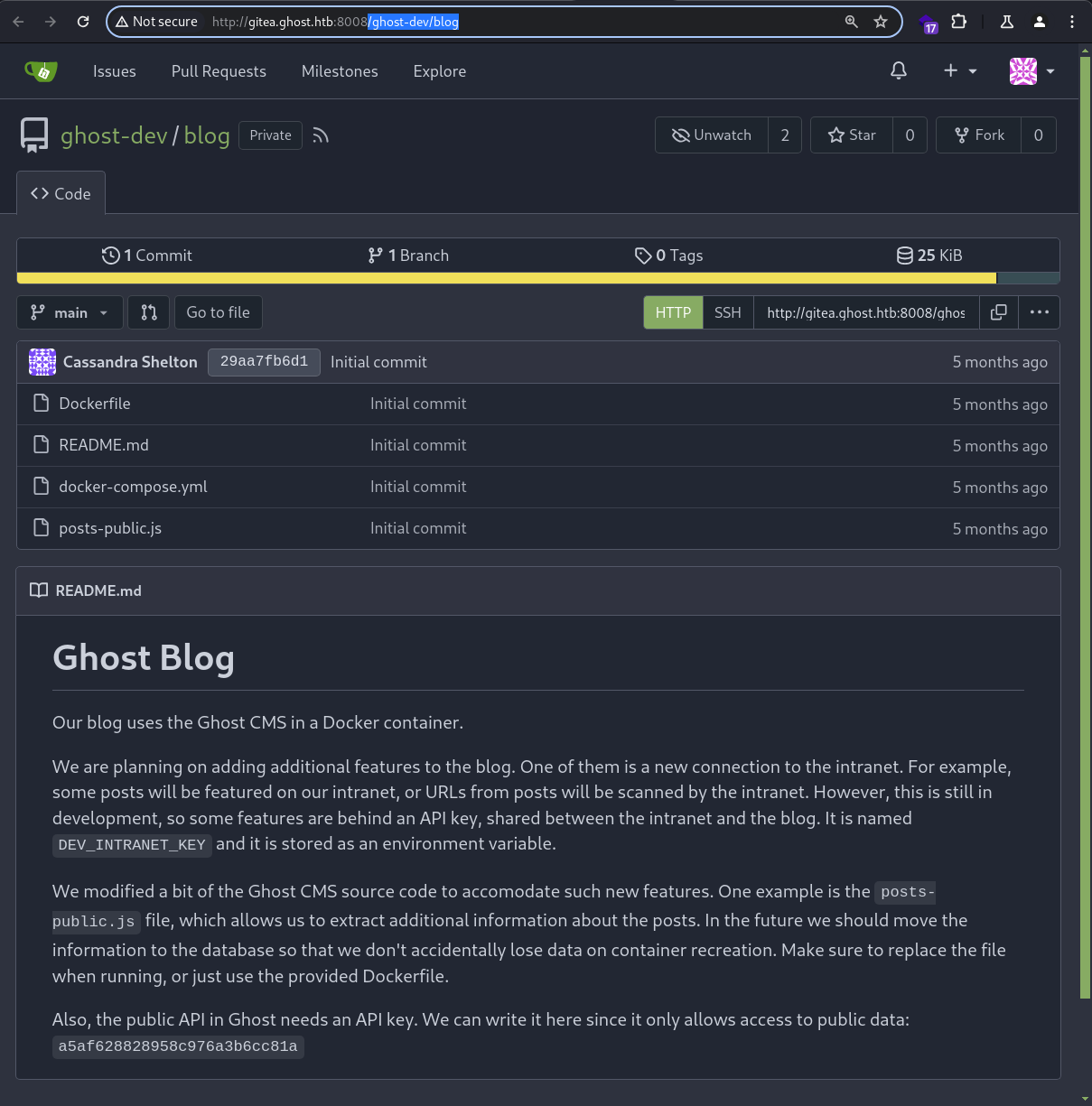Click the Gitea logo home icon
Image resolution: width=1092 pixels, height=1106 pixels.
point(41,71)
